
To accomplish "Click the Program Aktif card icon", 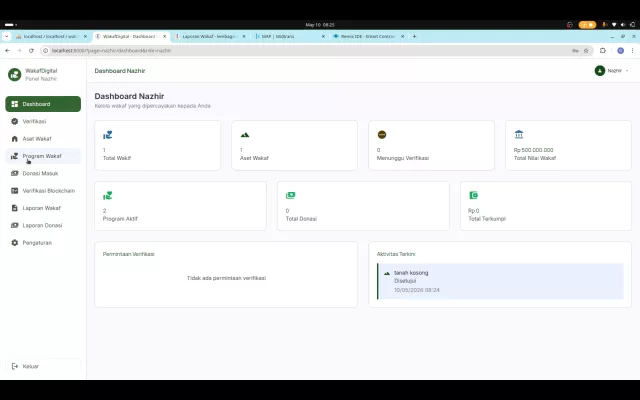I will pos(107,196).
